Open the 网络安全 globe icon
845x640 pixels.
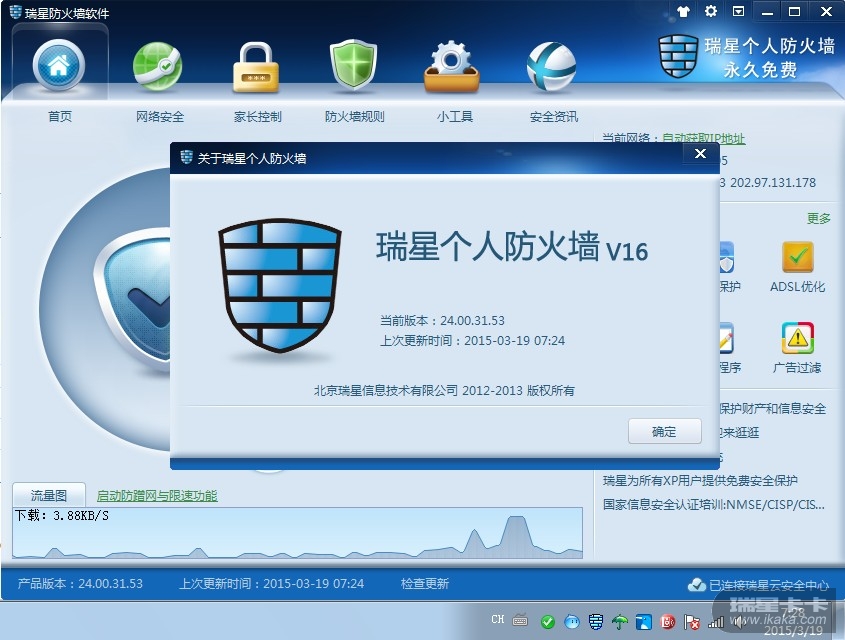point(158,66)
